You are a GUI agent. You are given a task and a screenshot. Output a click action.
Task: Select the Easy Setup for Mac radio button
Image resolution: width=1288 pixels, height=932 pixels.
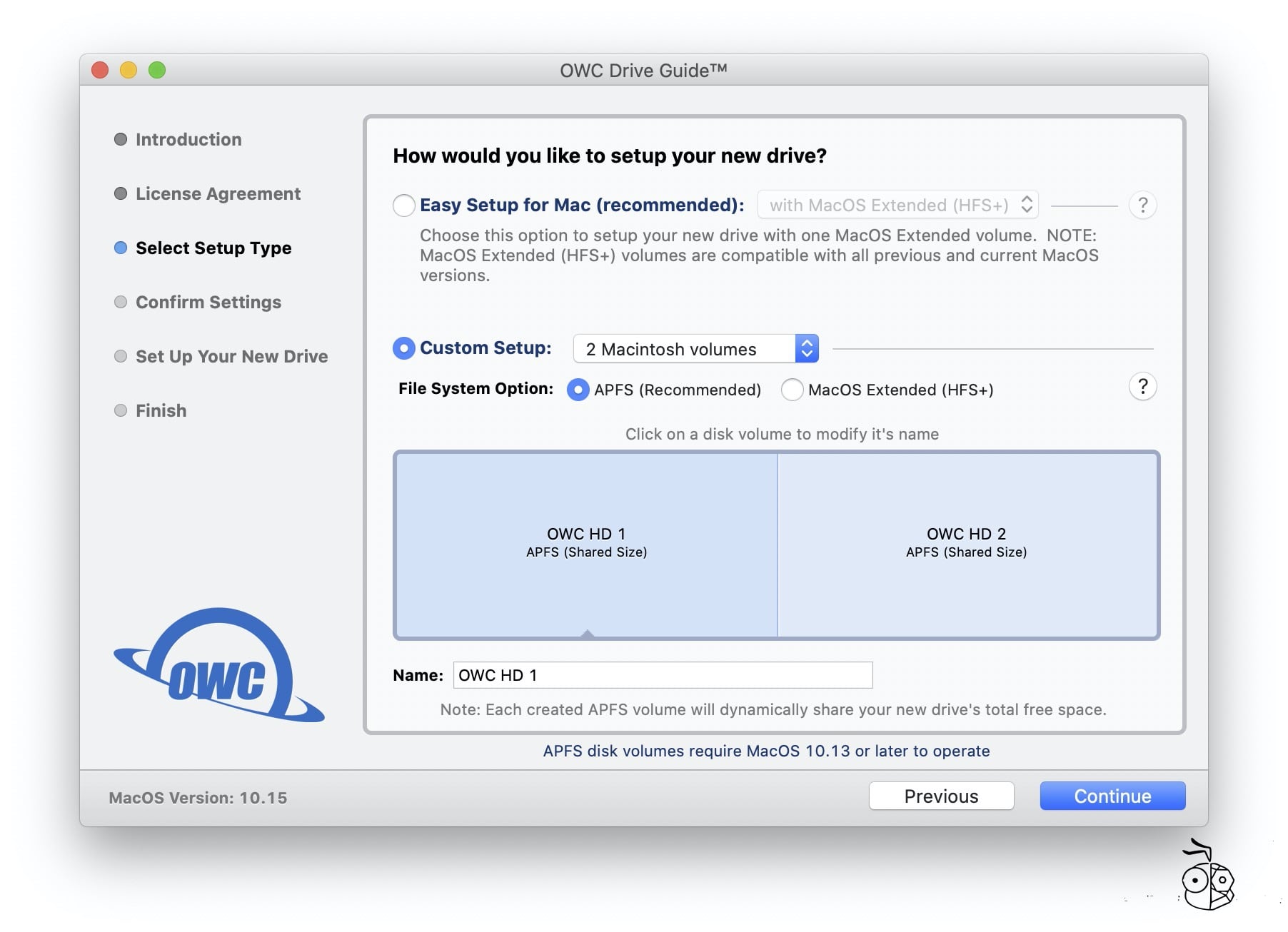coord(403,205)
